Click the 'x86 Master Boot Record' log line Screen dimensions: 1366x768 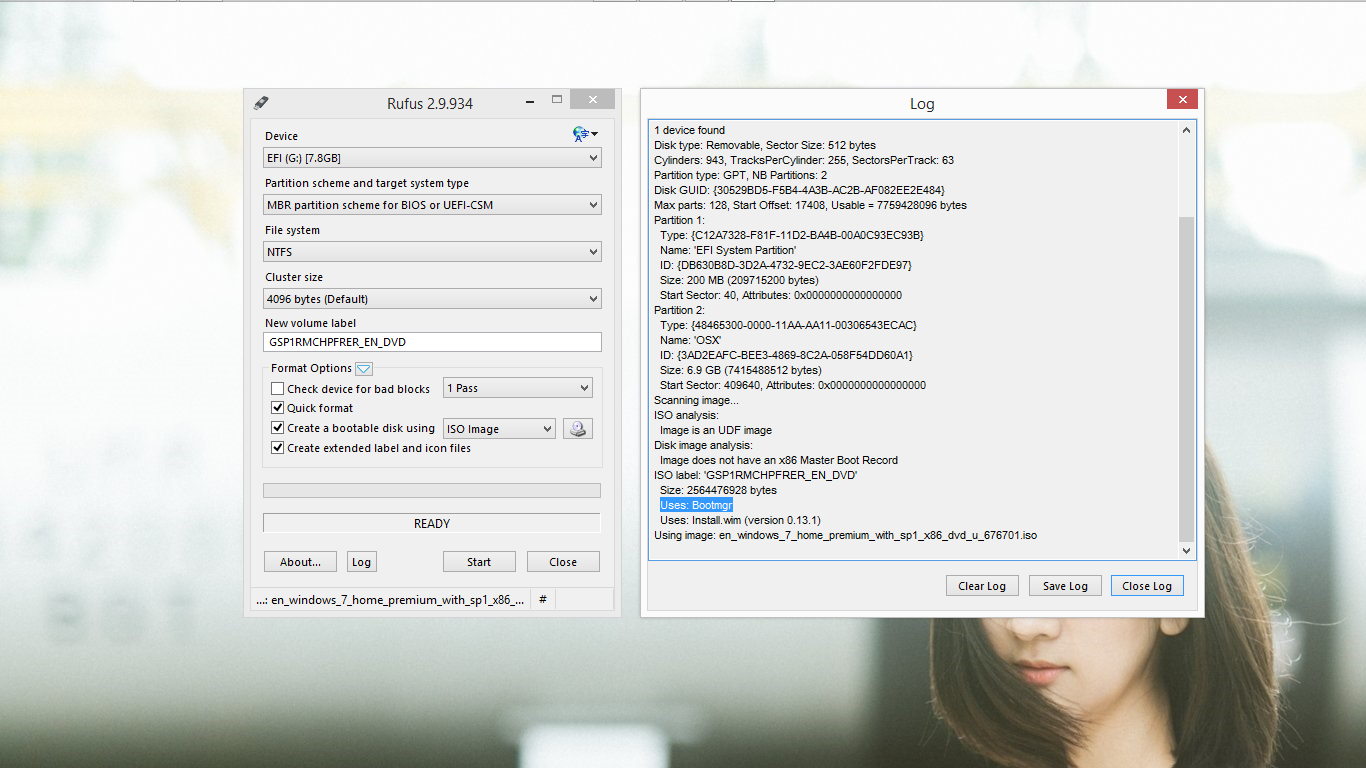[779, 460]
